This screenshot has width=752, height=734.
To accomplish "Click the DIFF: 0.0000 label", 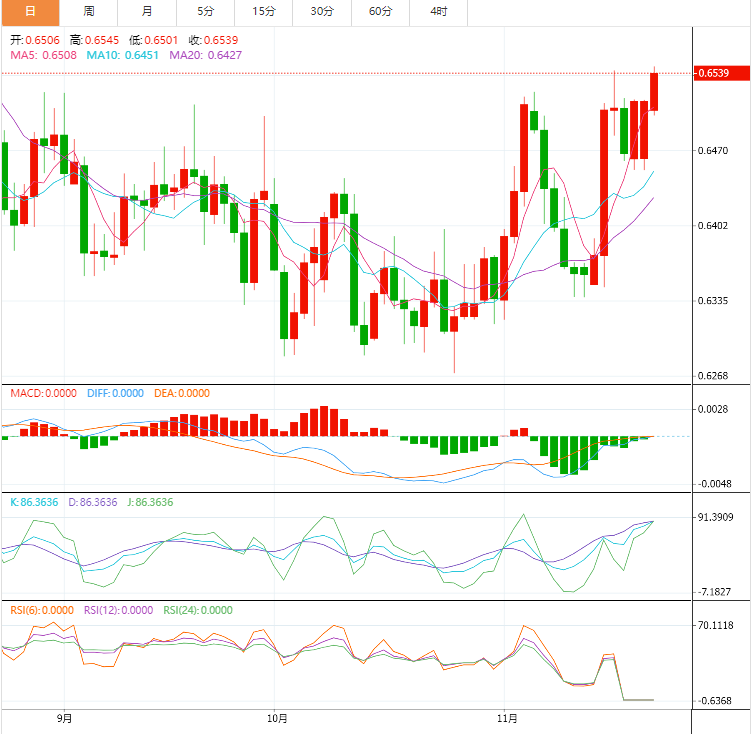I will 114,393.
